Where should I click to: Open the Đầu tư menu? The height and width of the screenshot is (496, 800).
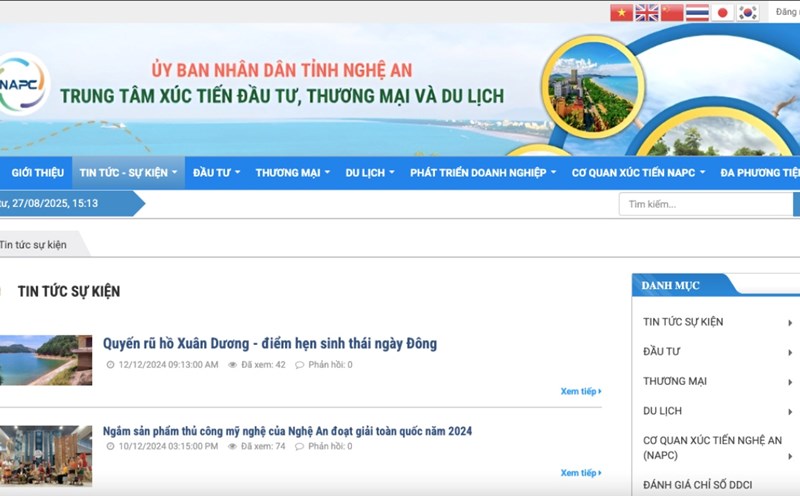tap(216, 173)
